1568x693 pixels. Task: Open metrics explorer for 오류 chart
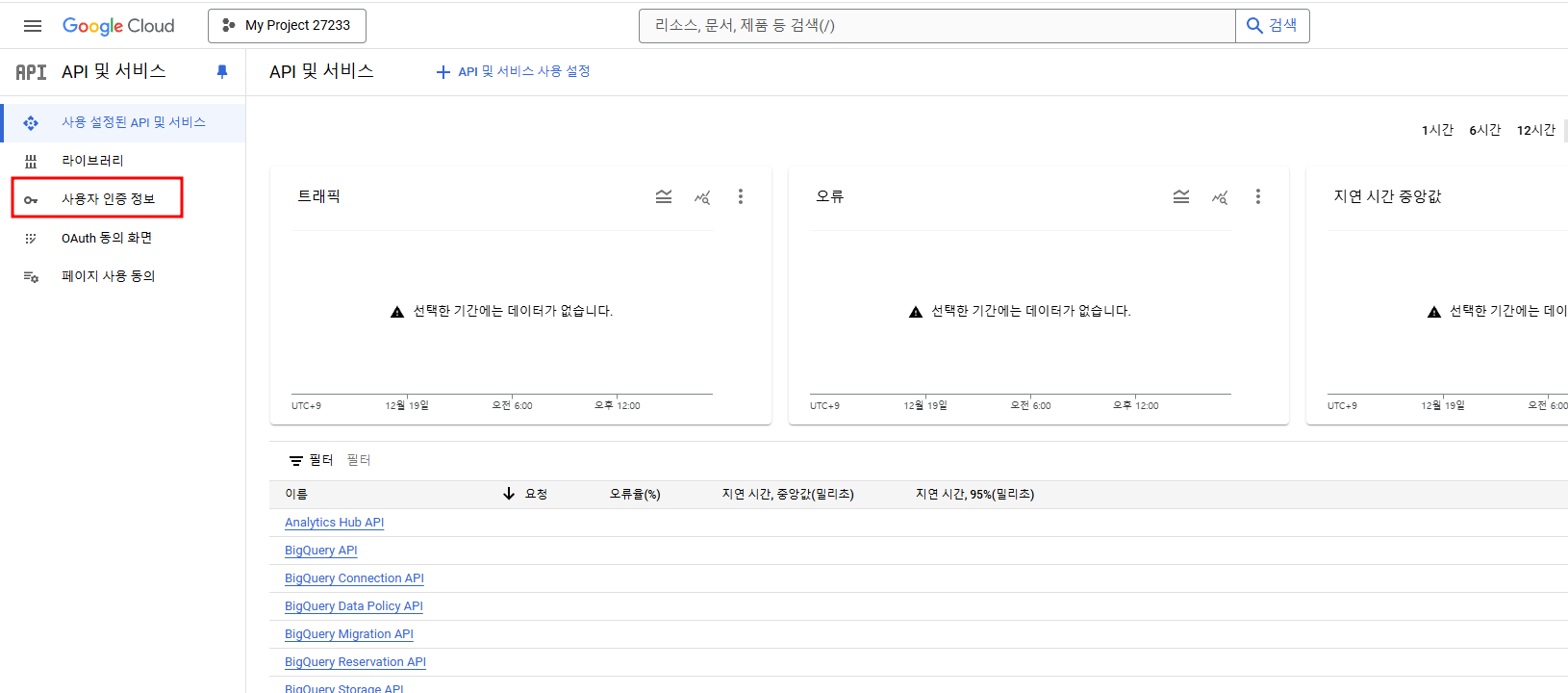pos(1220,197)
